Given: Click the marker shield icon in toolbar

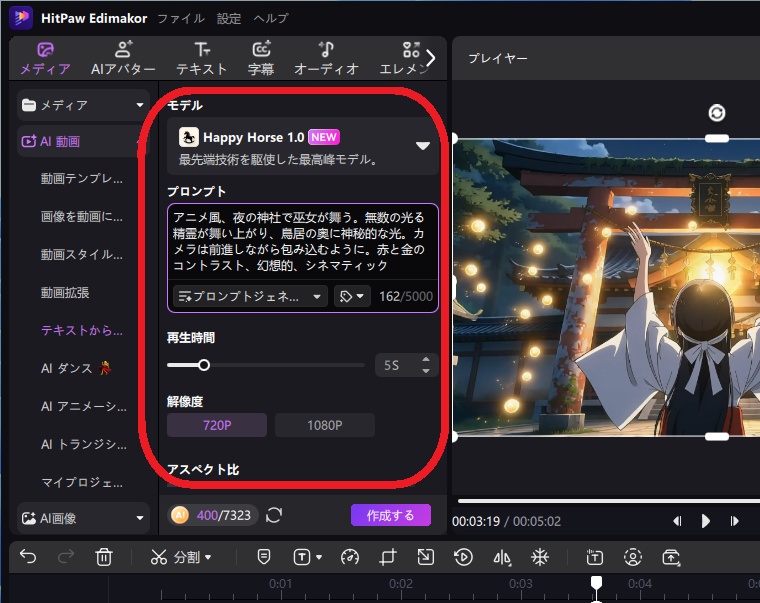Looking at the screenshot, I should (x=264, y=556).
